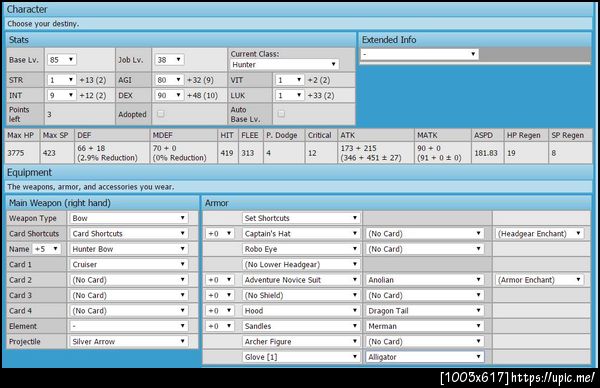Open the INT 9 dropdown
This screenshot has height=388, width=600.
61,95
